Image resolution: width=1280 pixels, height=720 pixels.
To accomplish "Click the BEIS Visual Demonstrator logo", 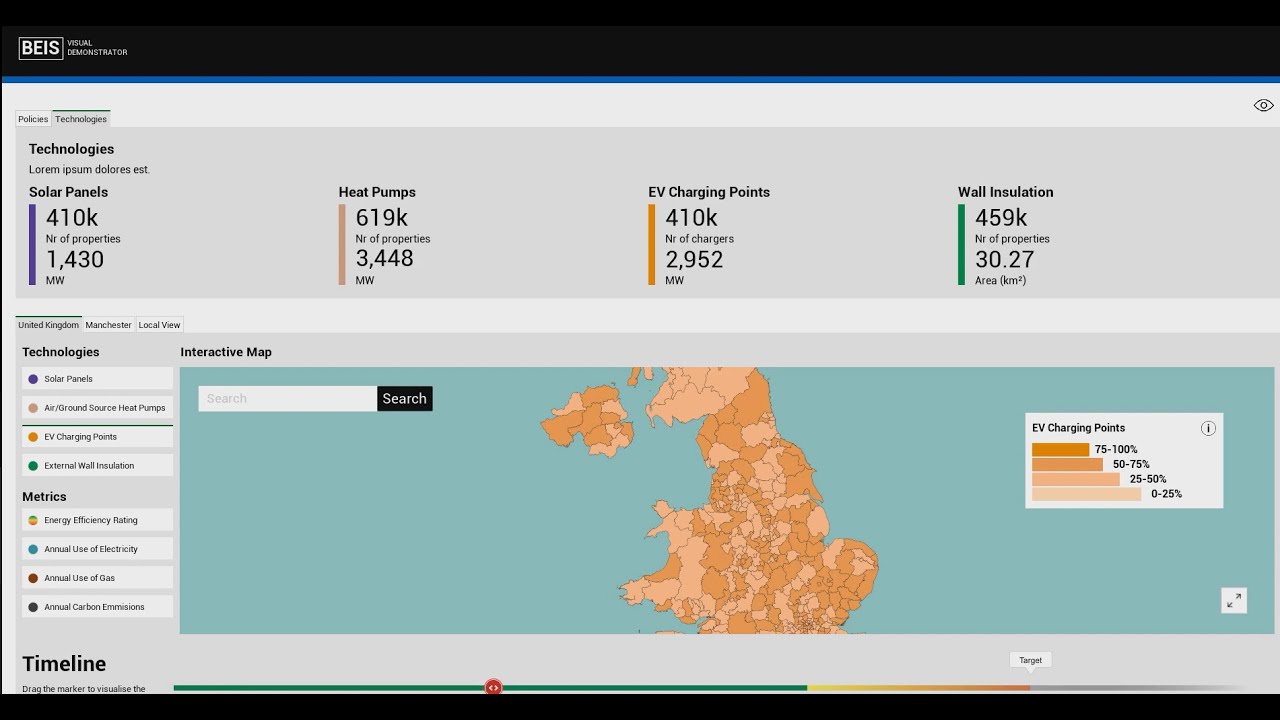I will [73, 48].
